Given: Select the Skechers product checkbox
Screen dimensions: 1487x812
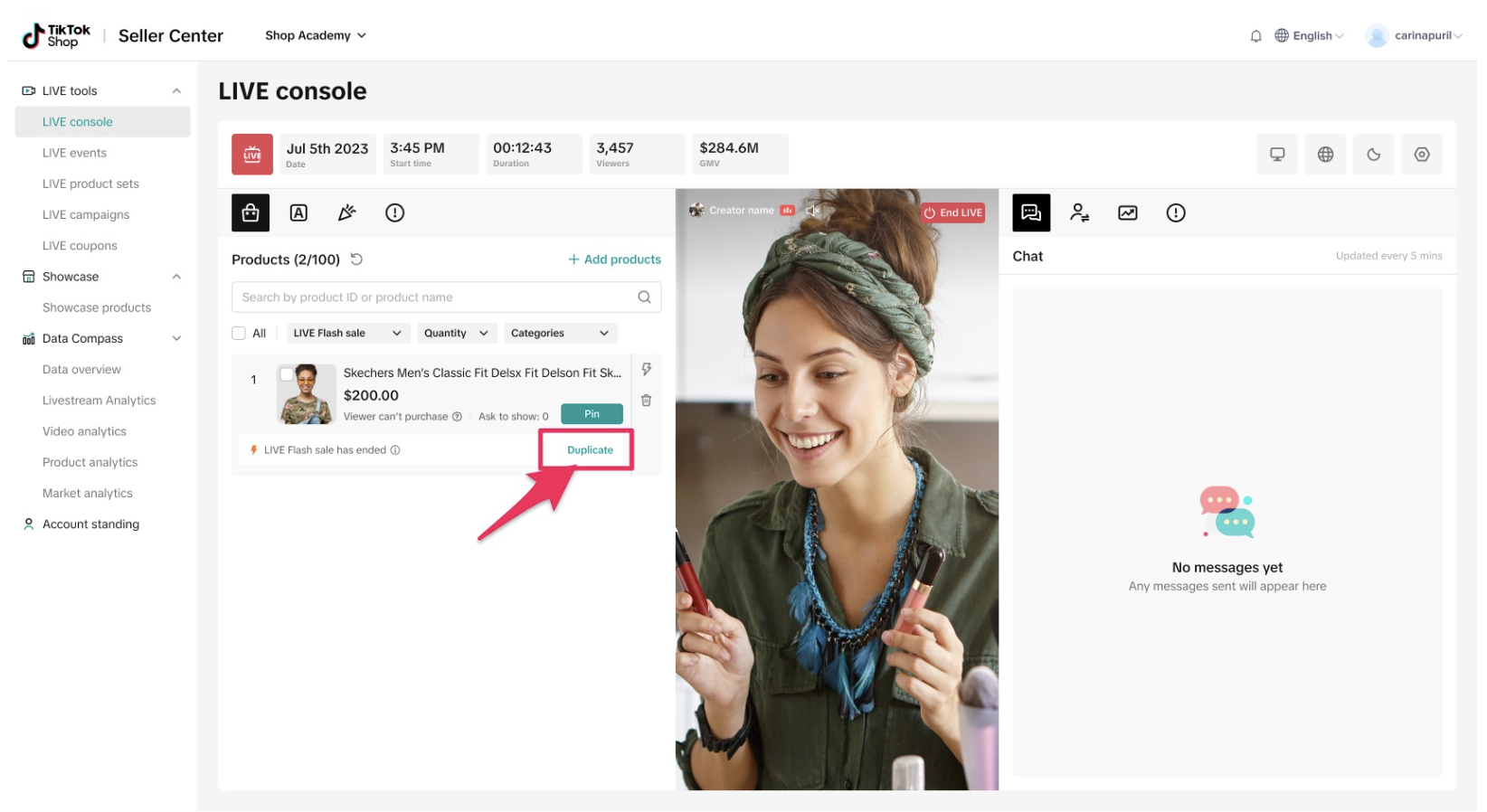Looking at the screenshot, I should click(286, 374).
